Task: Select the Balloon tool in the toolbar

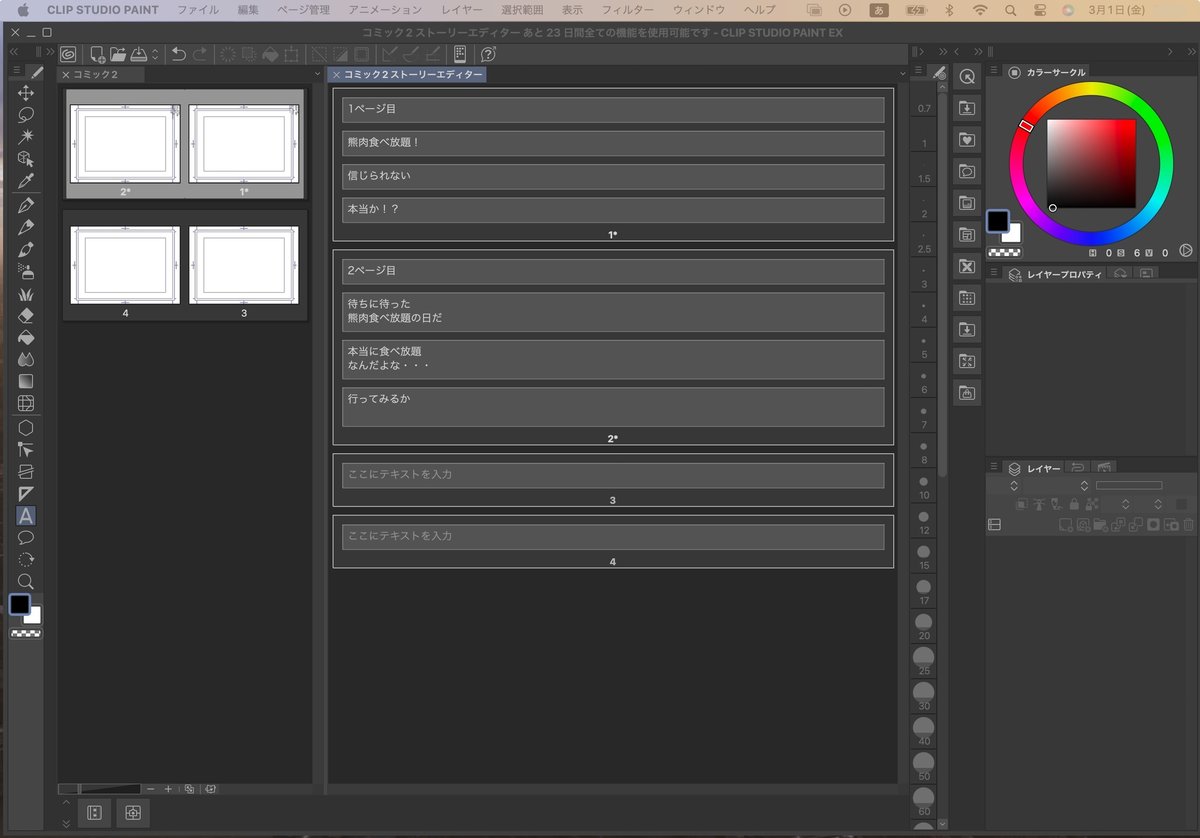Action: pos(26,537)
